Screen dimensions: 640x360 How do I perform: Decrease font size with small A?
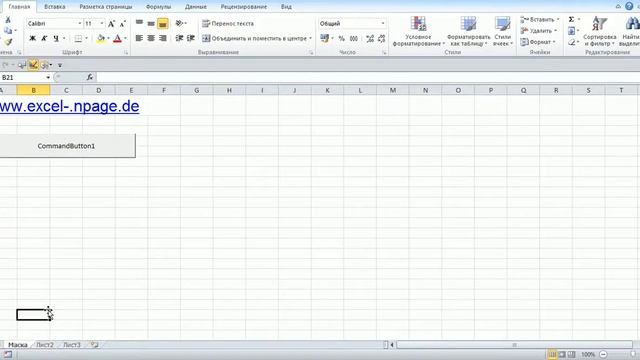(122, 24)
